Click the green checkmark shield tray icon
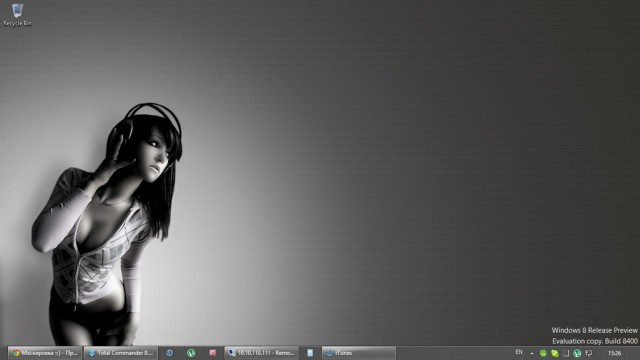This screenshot has height=360, width=640. [x=555, y=353]
